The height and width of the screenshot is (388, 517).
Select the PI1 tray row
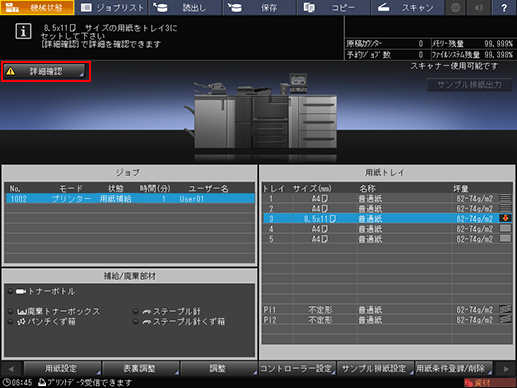pyautogui.click(x=387, y=310)
